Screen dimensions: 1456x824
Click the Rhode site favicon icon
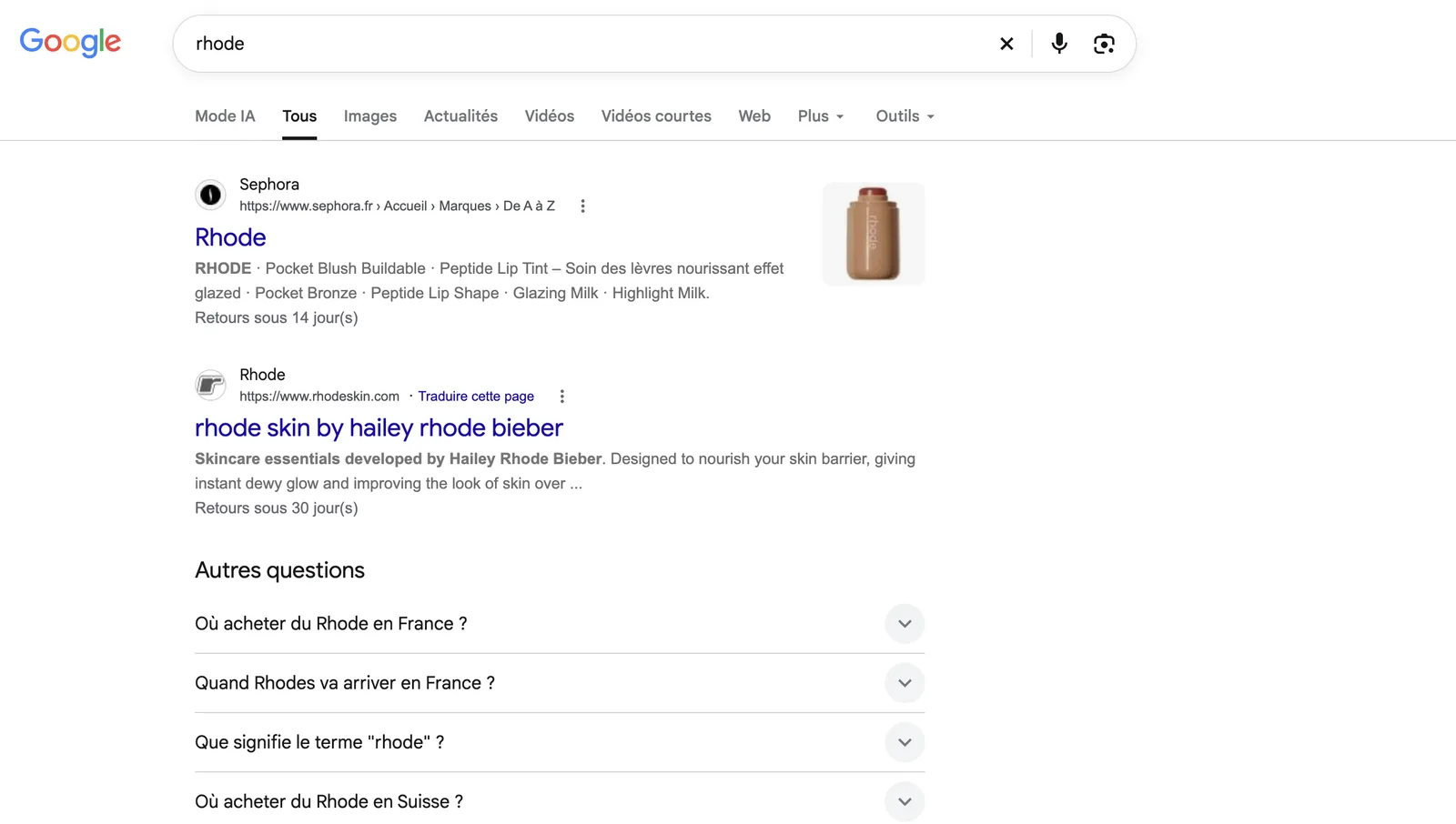[x=210, y=385]
